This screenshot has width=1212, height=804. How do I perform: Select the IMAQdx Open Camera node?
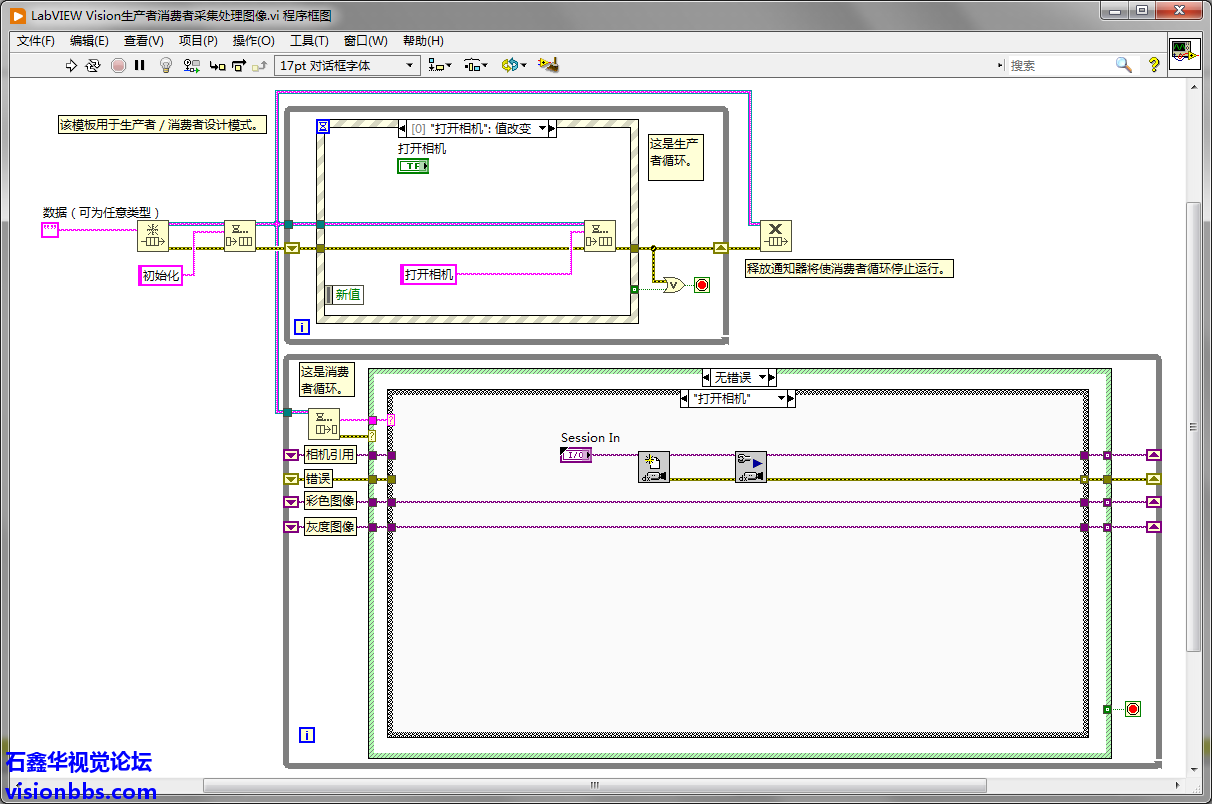point(653,467)
